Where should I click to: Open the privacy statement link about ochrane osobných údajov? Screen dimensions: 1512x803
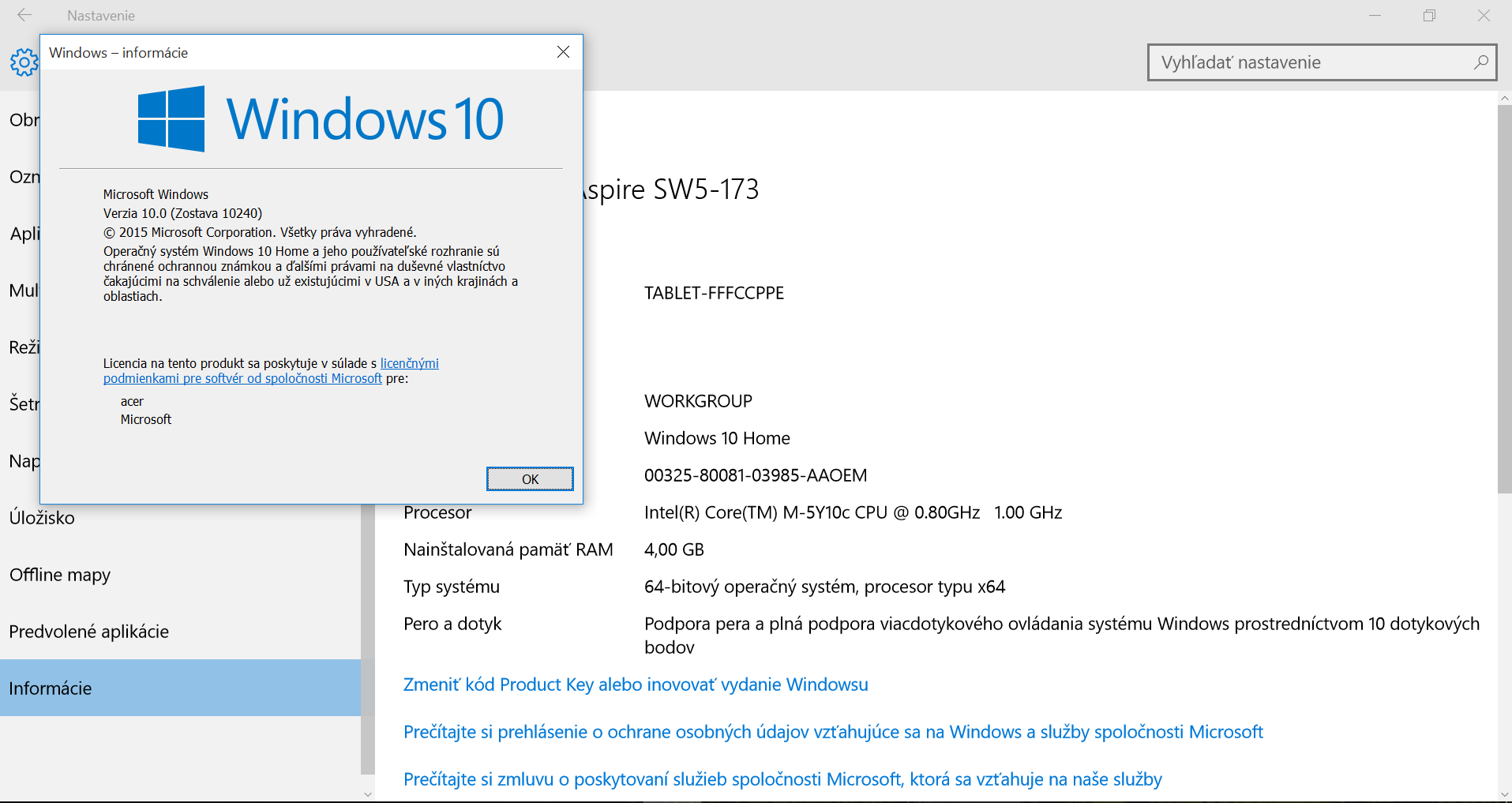coord(833,732)
